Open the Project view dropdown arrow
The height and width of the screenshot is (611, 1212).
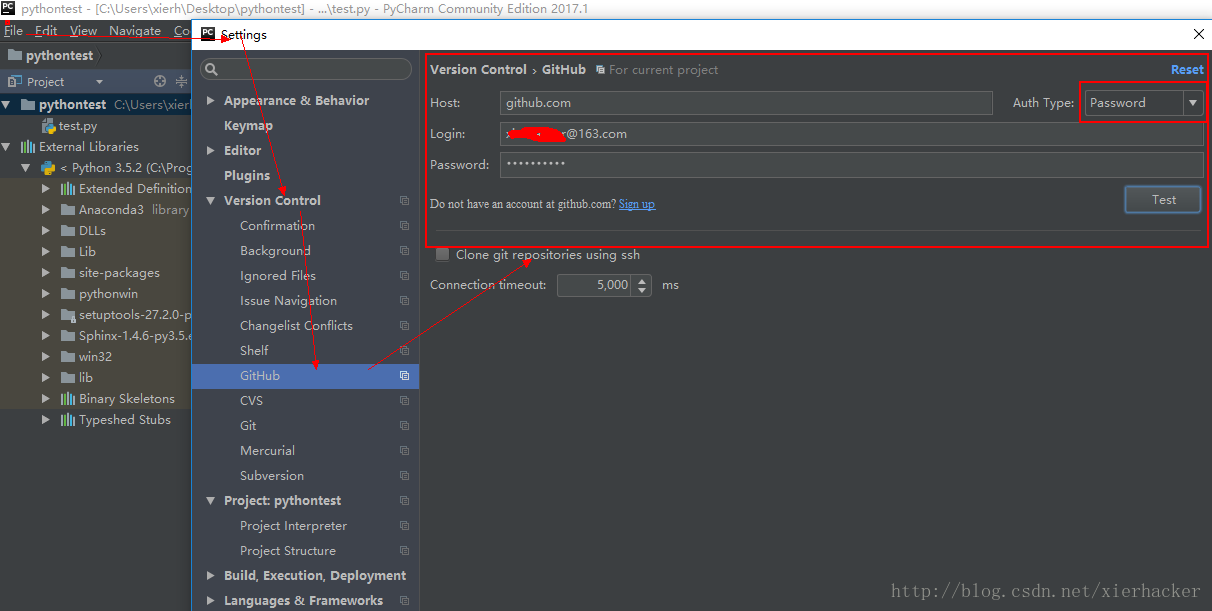99,82
